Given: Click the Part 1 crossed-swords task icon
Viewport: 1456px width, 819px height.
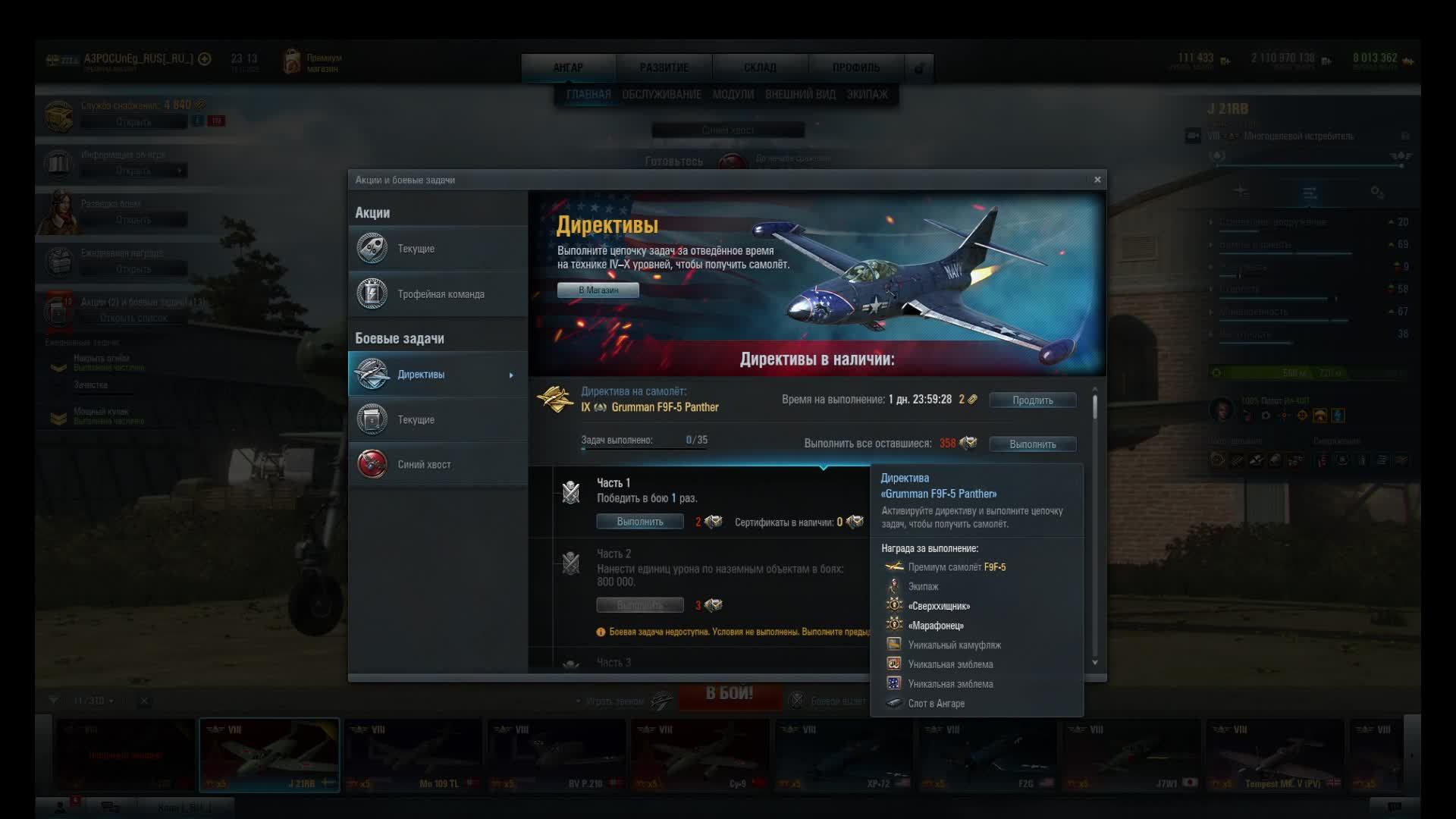Looking at the screenshot, I should tap(571, 493).
